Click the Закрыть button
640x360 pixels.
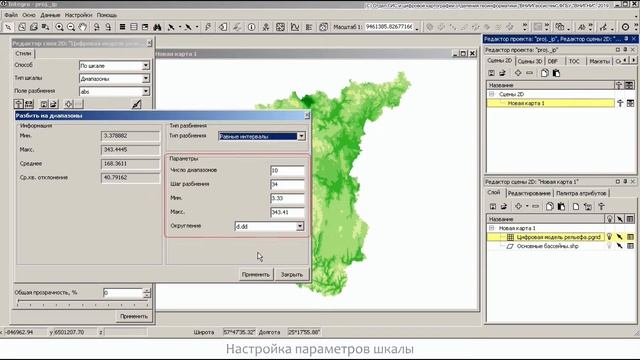tap(292, 274)
